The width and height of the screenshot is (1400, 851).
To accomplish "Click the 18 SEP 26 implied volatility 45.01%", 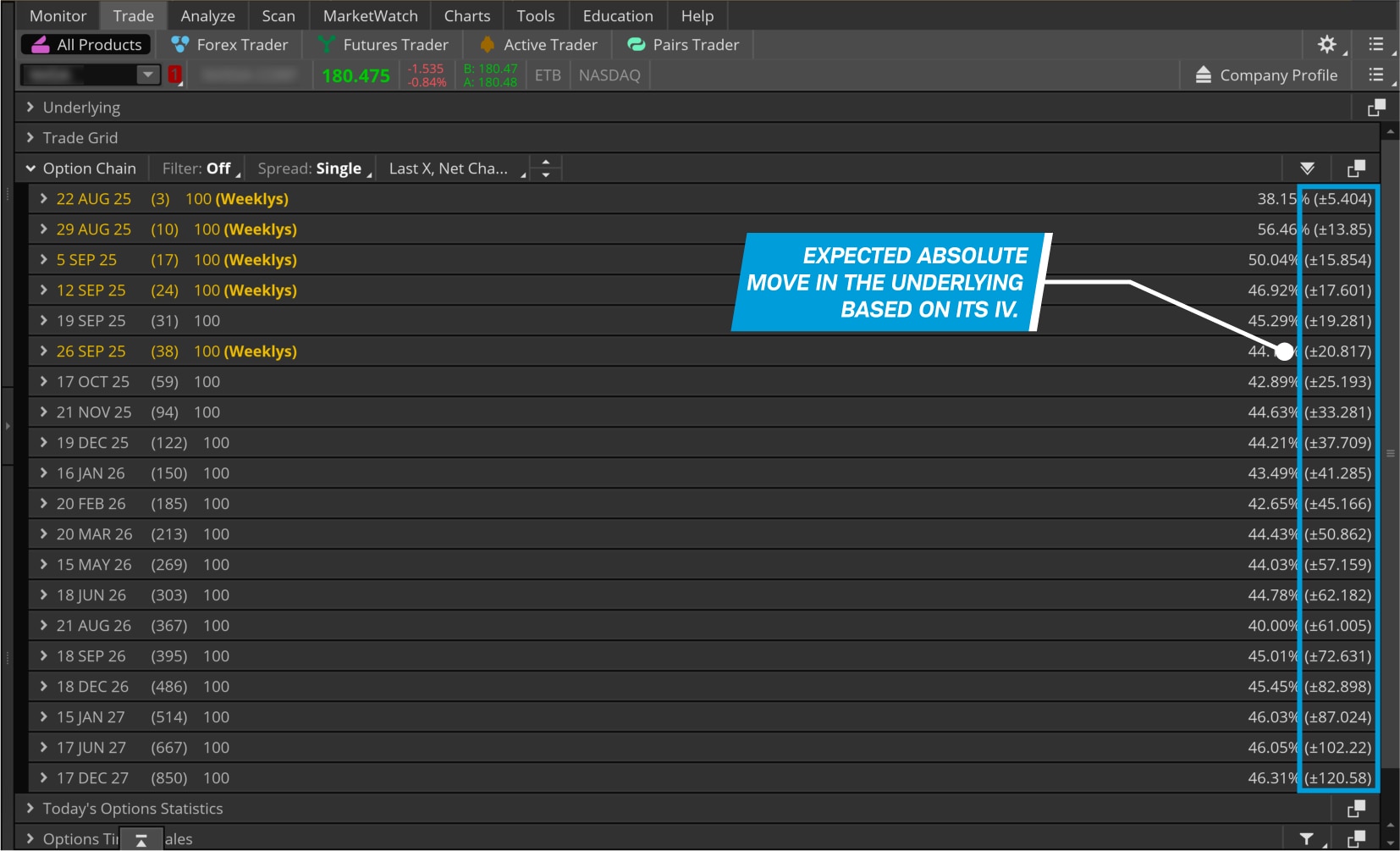I will pos(1273,656).
